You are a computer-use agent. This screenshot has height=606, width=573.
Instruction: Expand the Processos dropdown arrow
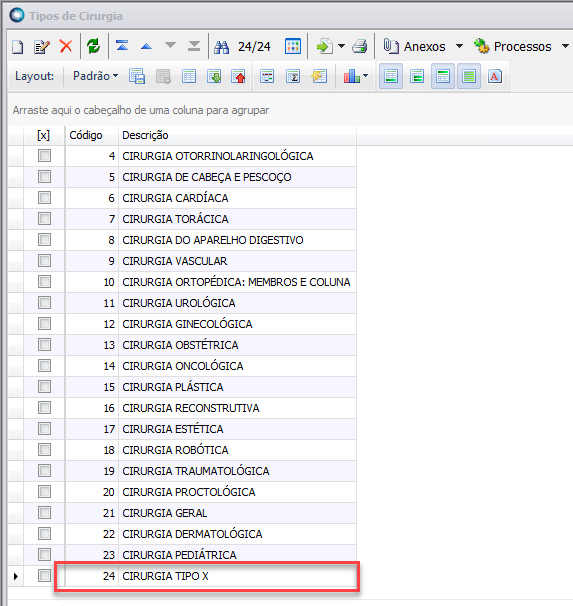(565, 46)
